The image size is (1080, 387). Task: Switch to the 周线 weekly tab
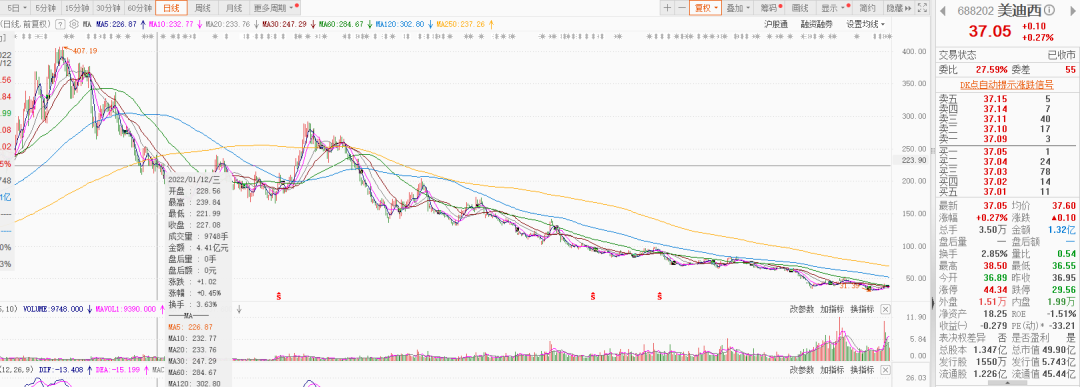coord(203,8)
